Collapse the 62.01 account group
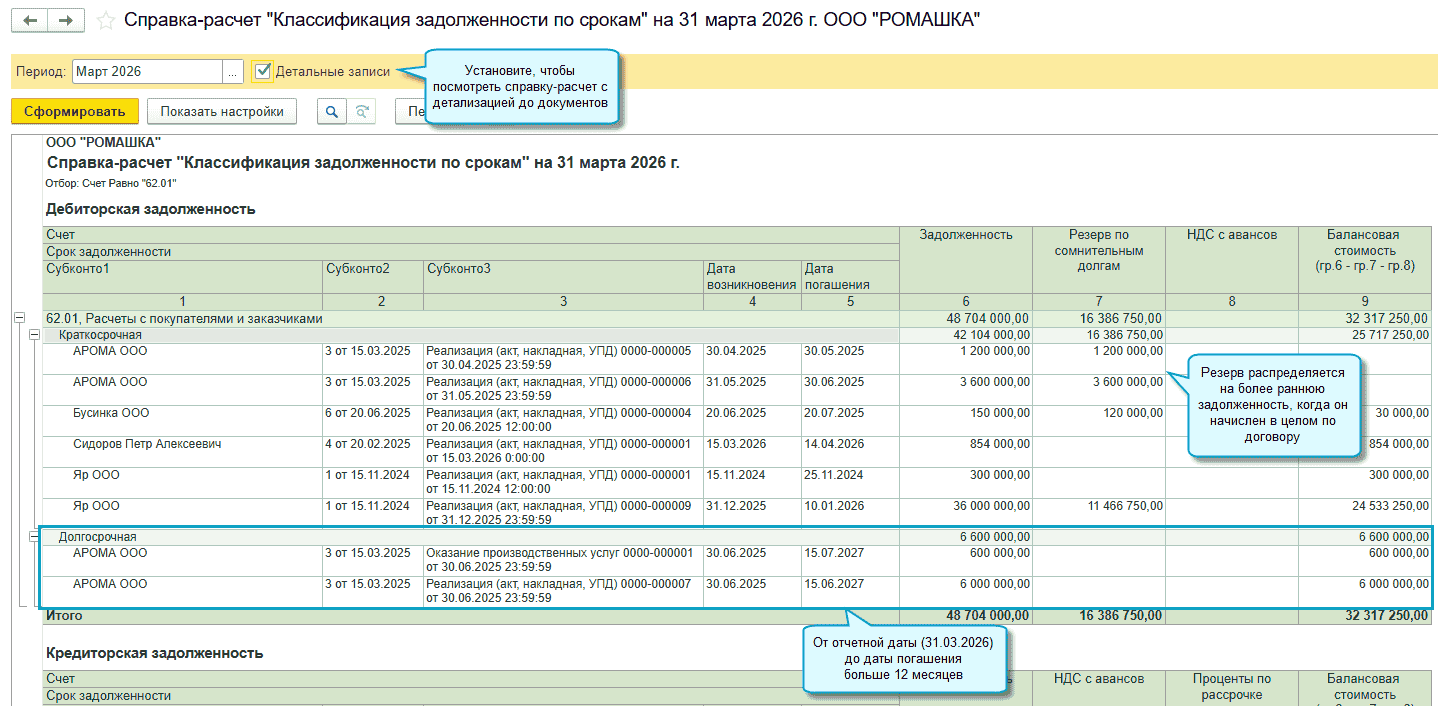 tap(19, 318)
